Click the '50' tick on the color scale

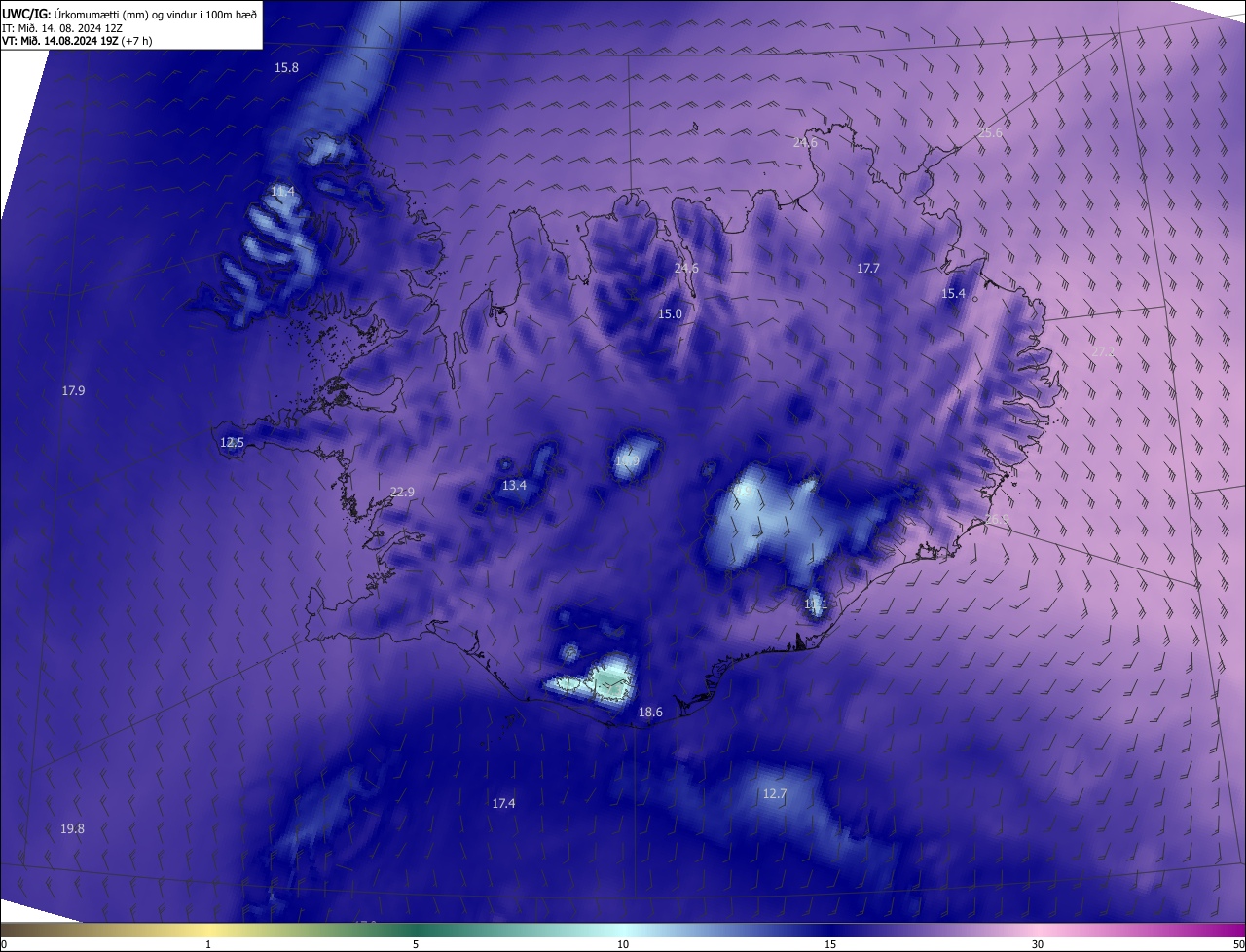pyautogui.click(x=1238, y=944)
